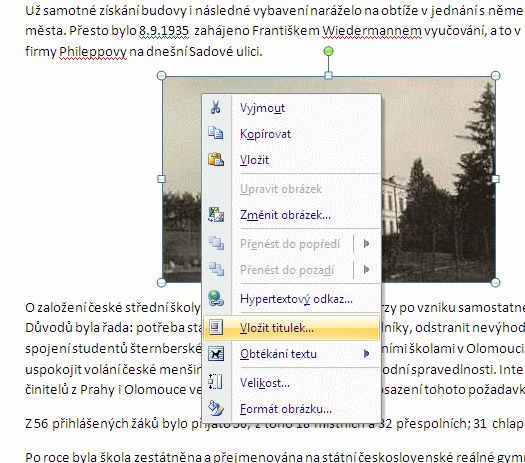Expand the Přenést do pozadí arrow
This screenshot has width=525, height=463.
367,269
